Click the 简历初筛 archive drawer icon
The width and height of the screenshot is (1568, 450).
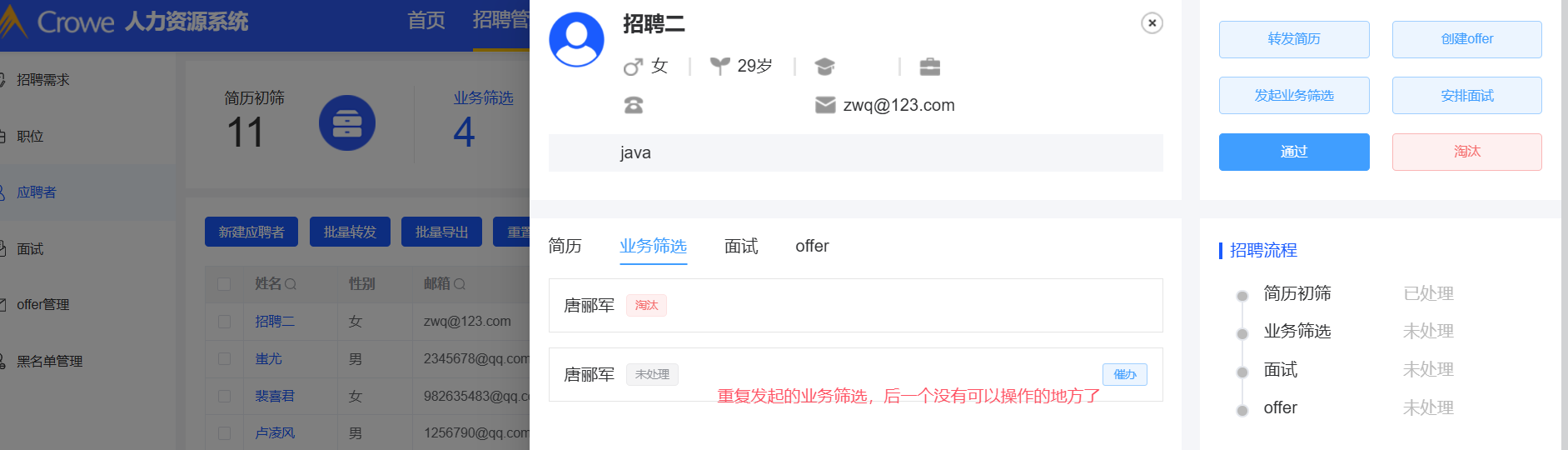click(347, 123)
